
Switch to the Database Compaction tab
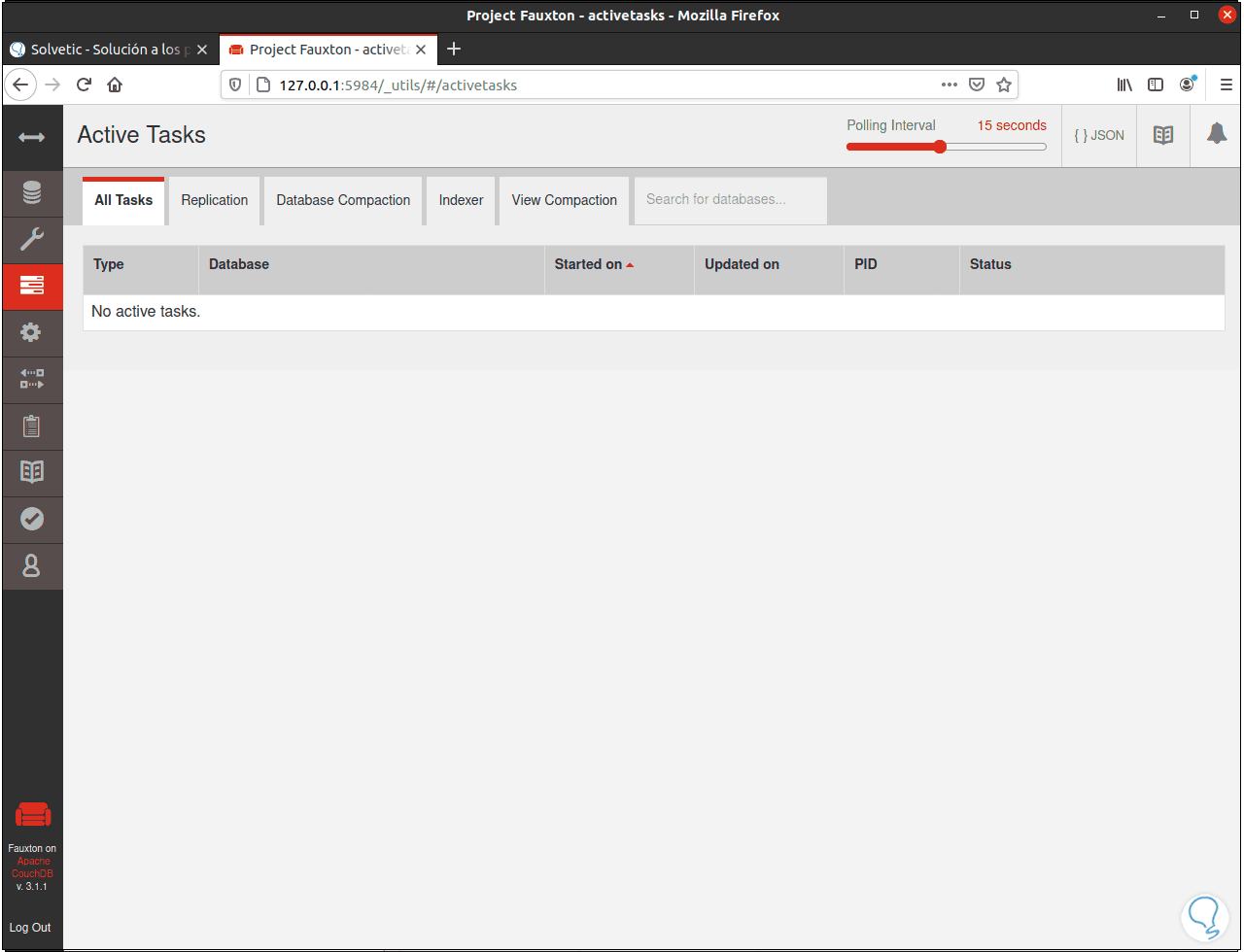tap(343, 200)
